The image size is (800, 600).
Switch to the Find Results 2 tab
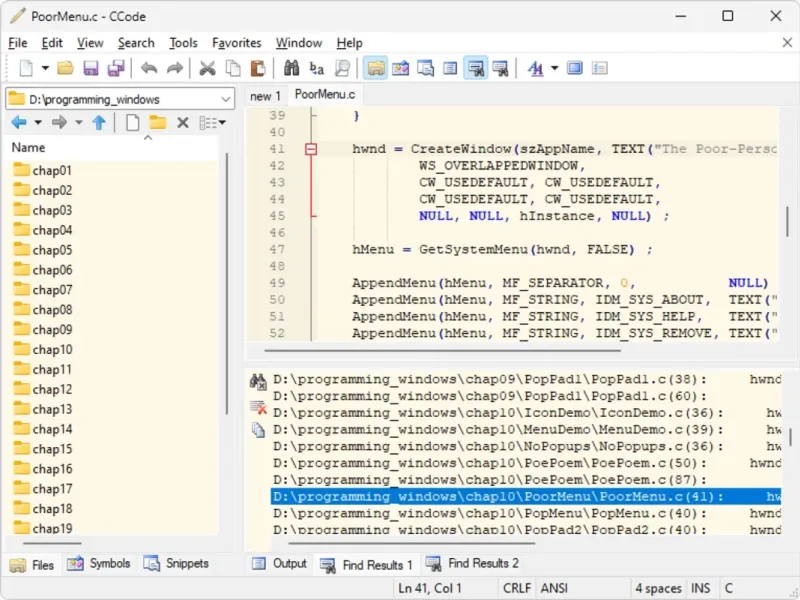click(472, 564)
